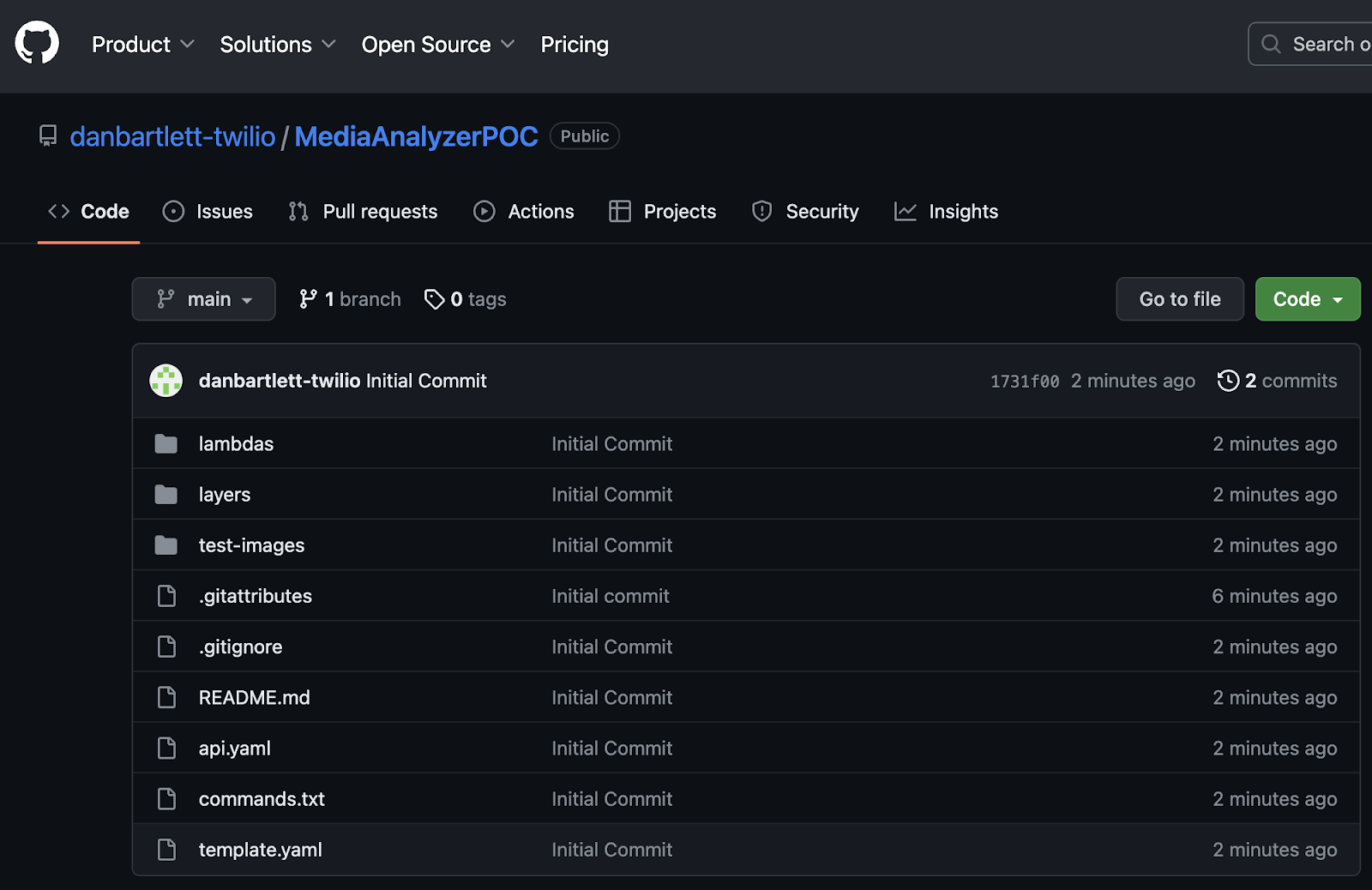Open the Open Source dropdown menu
The width and height of the screenshot is (1372, 890).
(438, 45)
